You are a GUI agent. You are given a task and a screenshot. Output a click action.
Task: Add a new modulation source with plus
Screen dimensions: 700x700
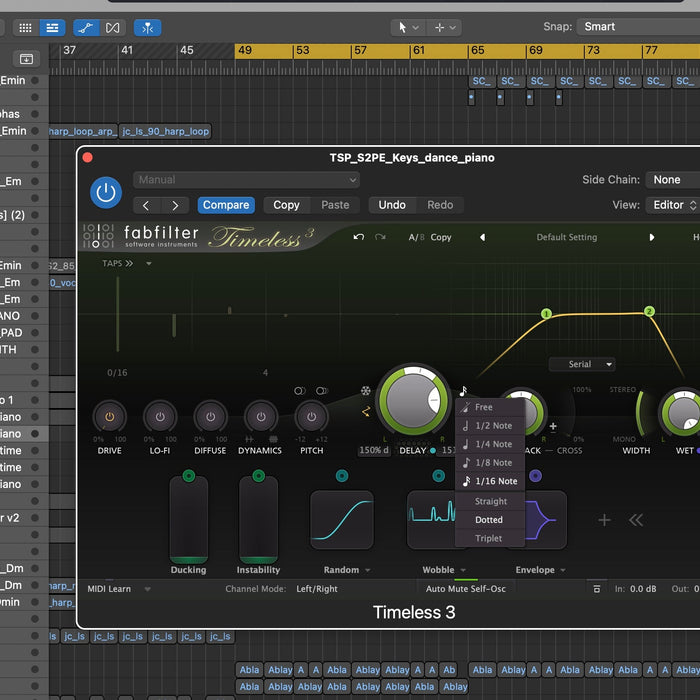[x=604, y=520]
